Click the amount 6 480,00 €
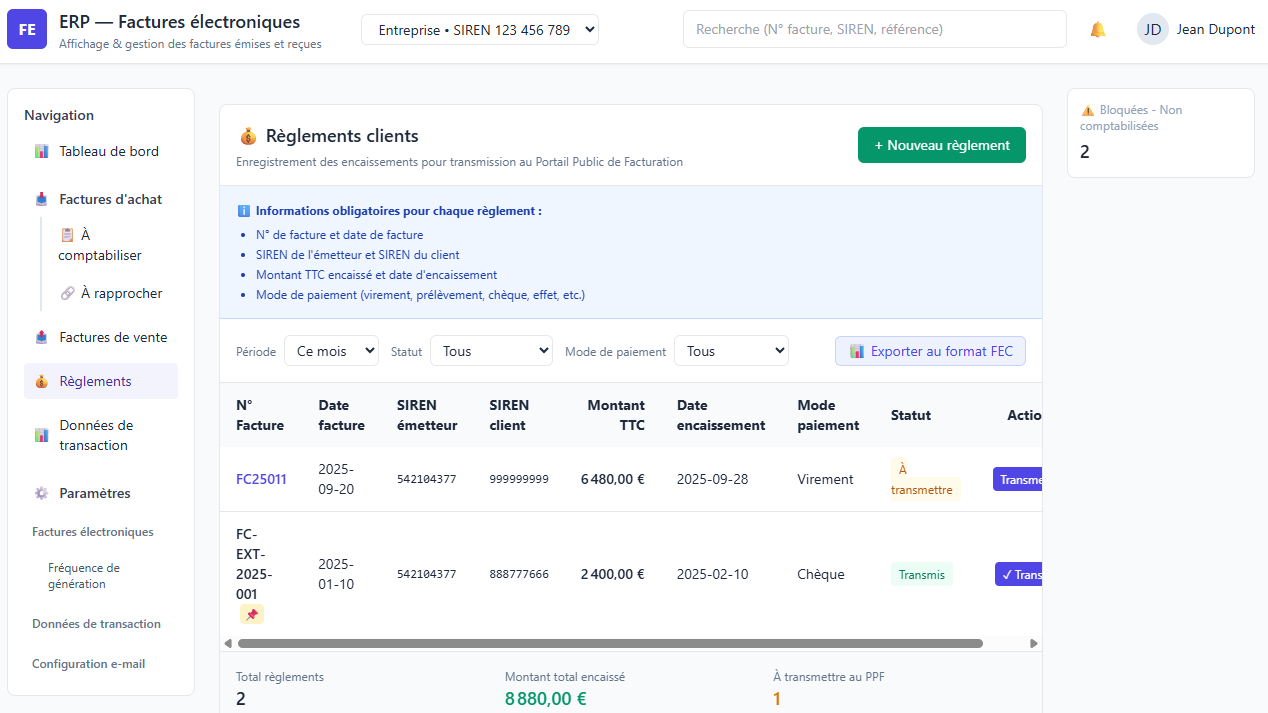This screenshot has width=1268, height=713. (x=613, y=479)
